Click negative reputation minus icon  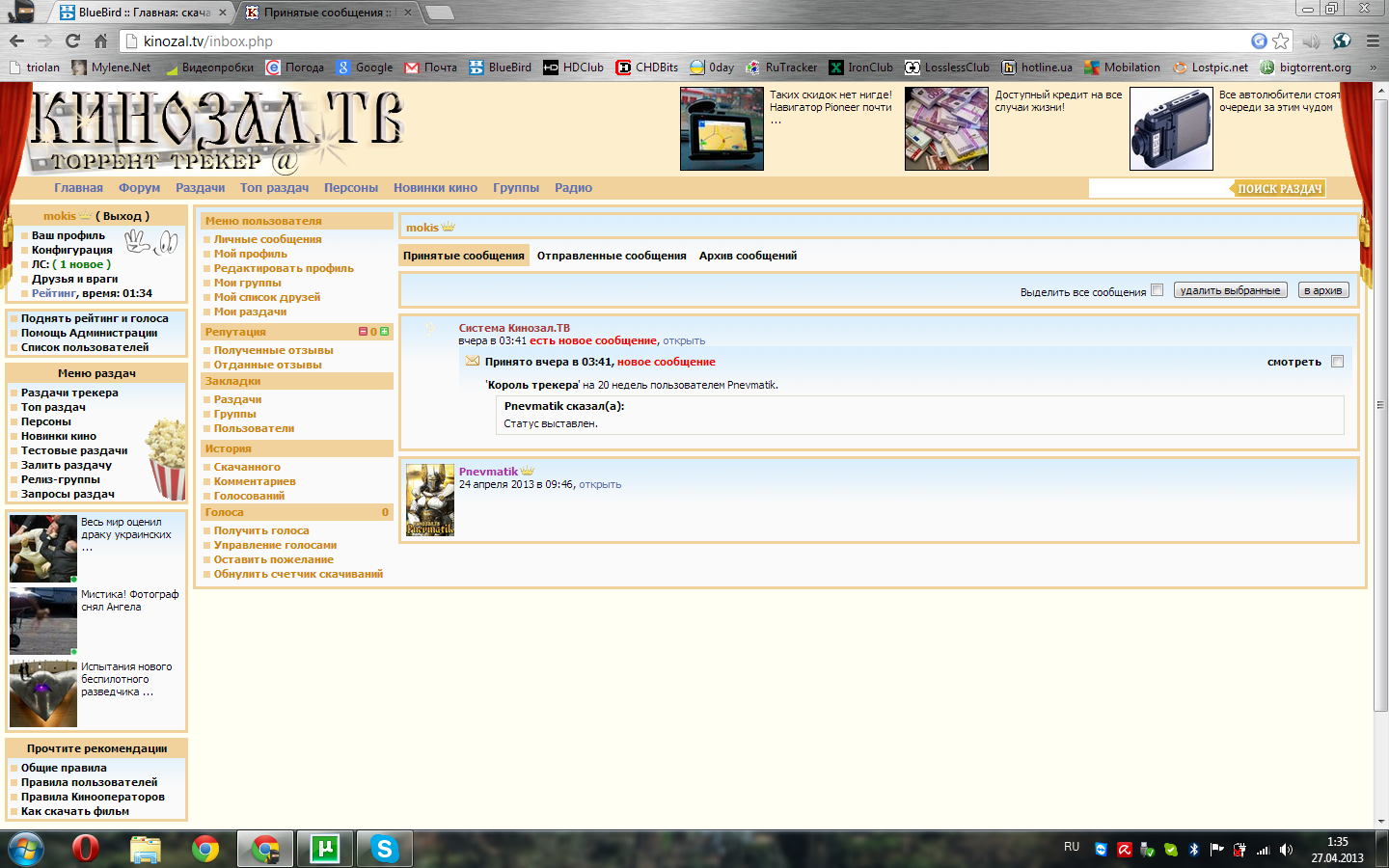click(x=363, y=332)
